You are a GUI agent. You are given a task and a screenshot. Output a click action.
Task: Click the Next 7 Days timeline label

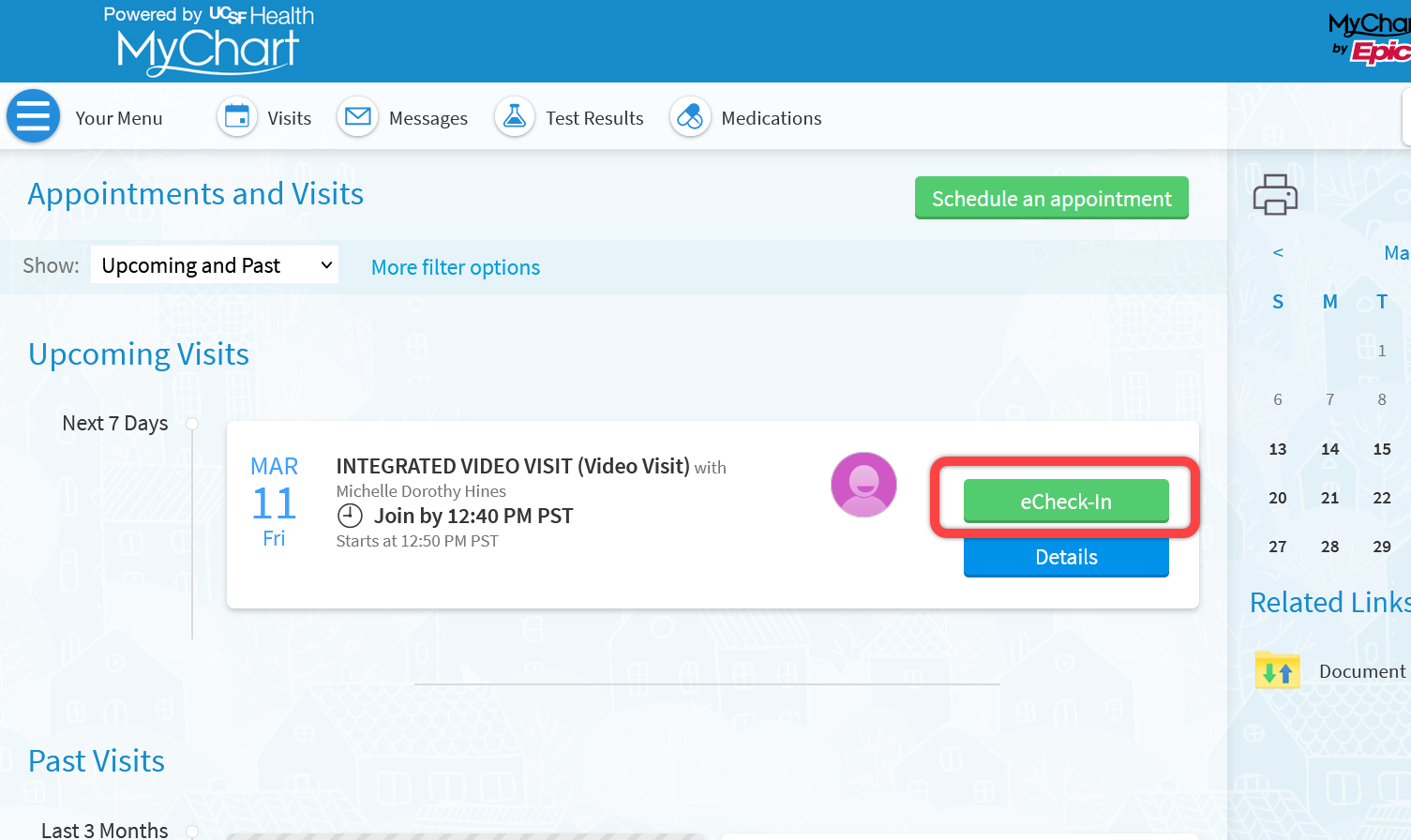pyautogui.click(x=115, y=423)
